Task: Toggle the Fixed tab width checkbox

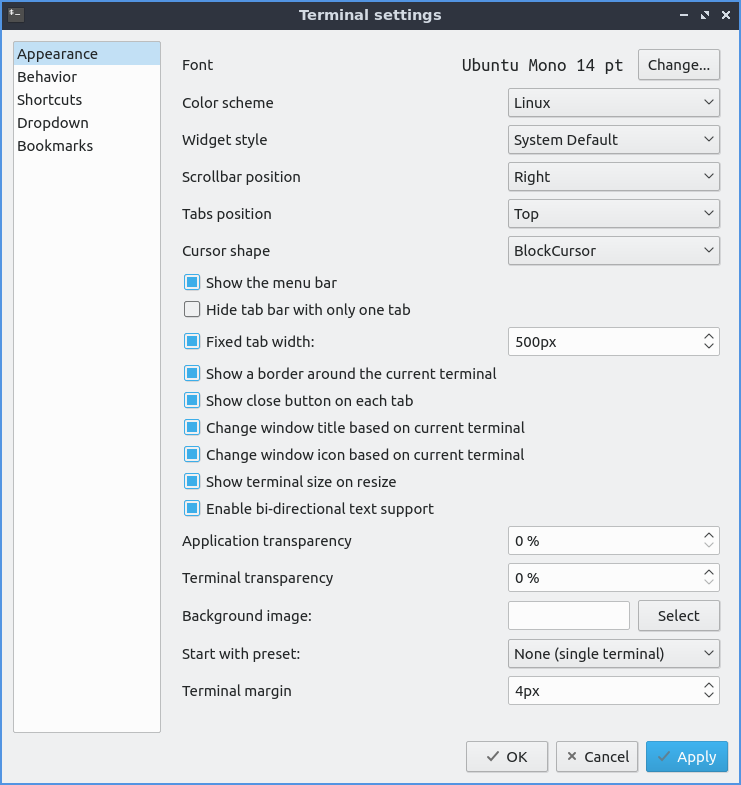Action: [x=193, y=341]
